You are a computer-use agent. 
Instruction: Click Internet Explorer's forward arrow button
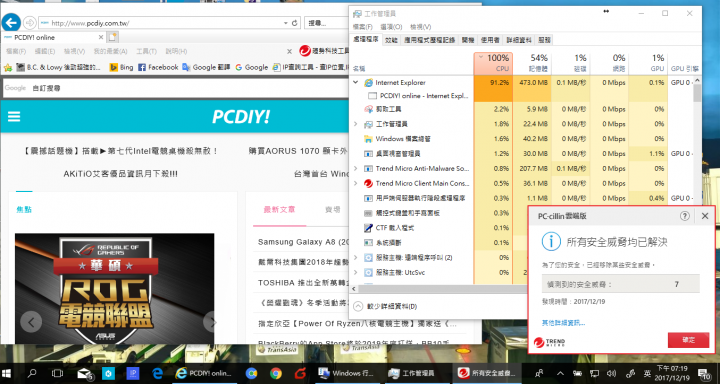(x=30, y=23)
